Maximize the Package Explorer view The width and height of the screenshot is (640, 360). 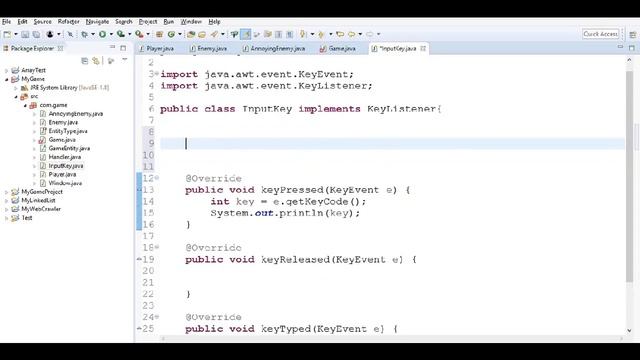[x=123, y=48]
